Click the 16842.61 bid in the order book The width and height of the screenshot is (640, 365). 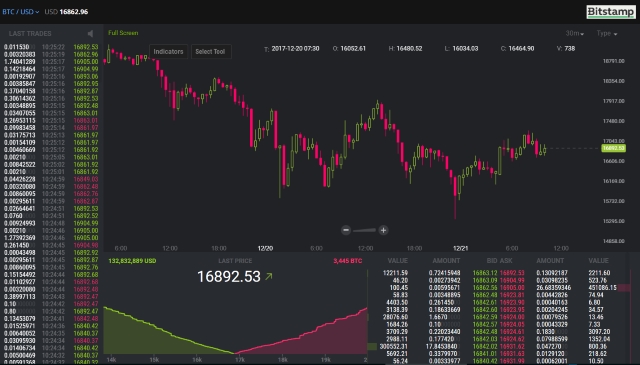tap(485, 302)
